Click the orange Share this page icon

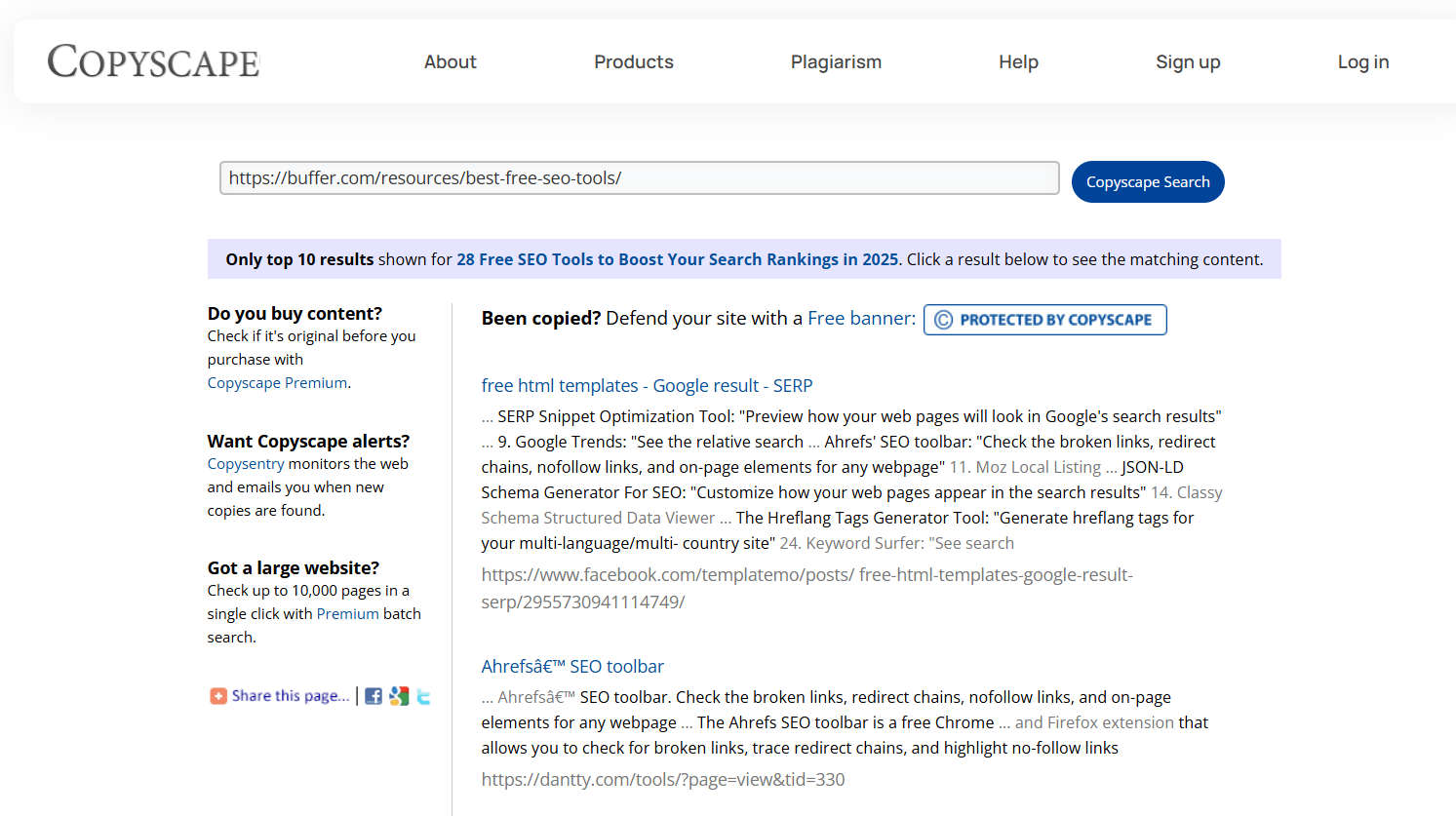(x=218, y=695)
